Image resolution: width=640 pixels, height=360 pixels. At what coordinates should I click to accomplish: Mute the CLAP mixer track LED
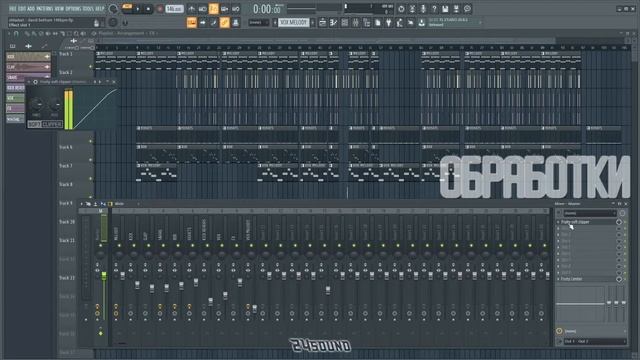tap(148, 245)
